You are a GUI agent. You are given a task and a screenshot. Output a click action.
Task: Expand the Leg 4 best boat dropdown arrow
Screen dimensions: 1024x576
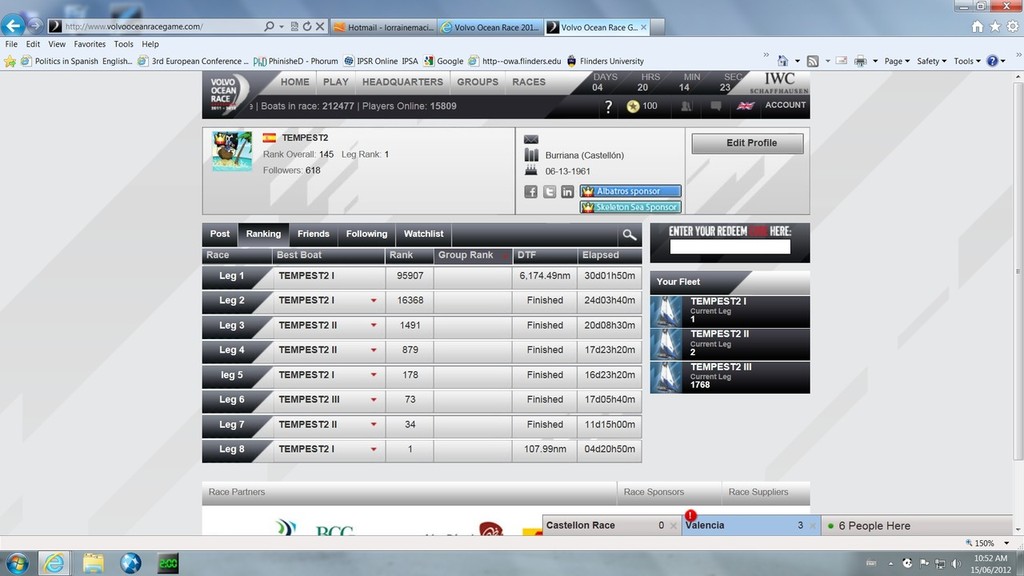(374, 350)
